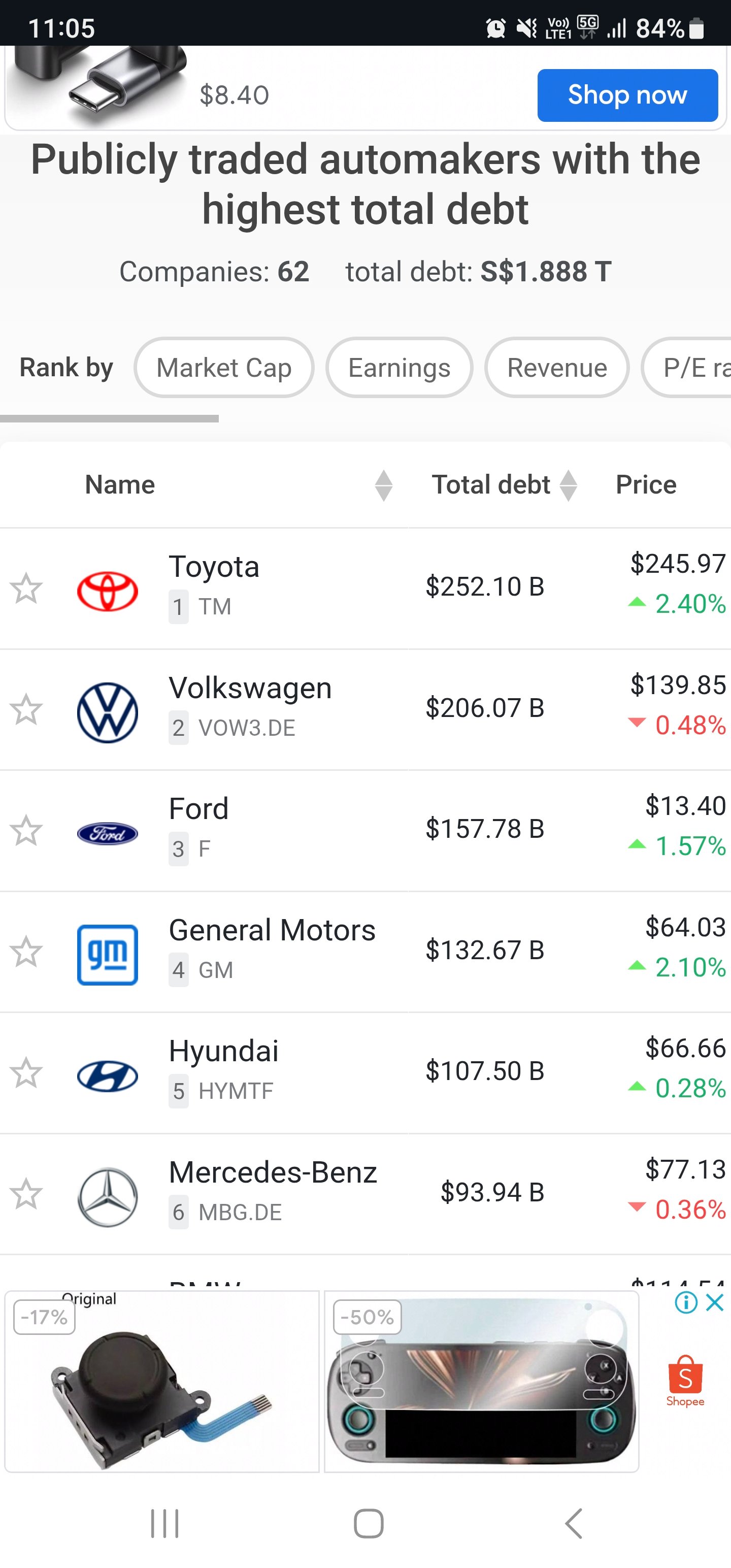Tap the Hyundai logo icon

click(108, 1075)
